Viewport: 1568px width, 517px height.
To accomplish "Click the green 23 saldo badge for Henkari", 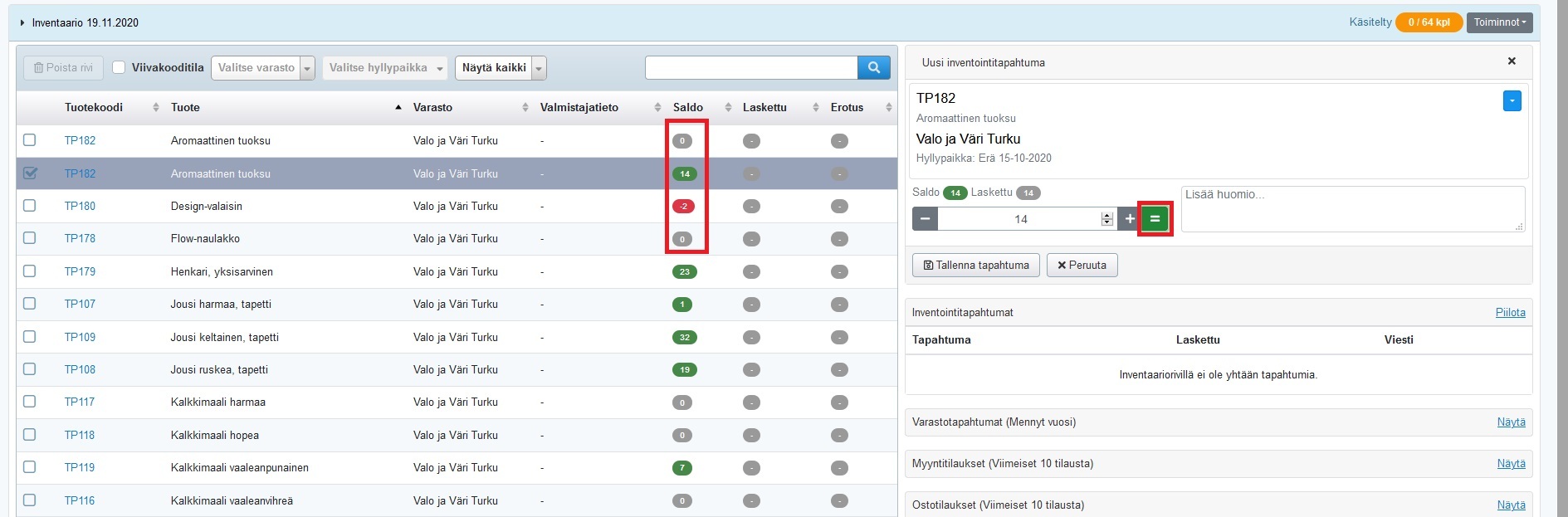I will (x=684, y=272).
